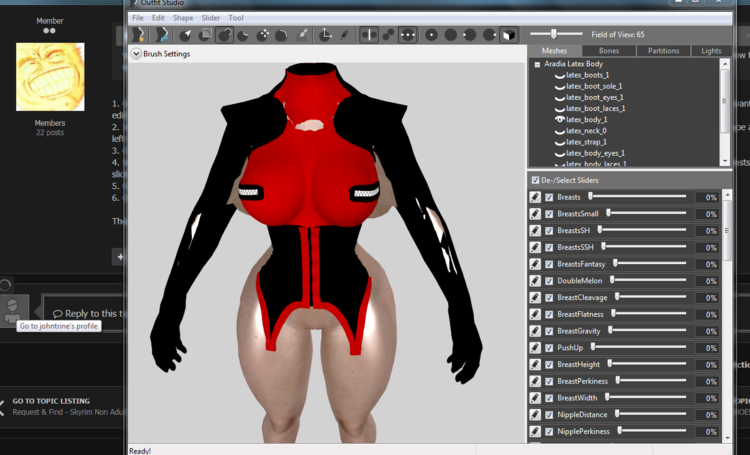Toggle perspective cube view icon

point(509,35)
